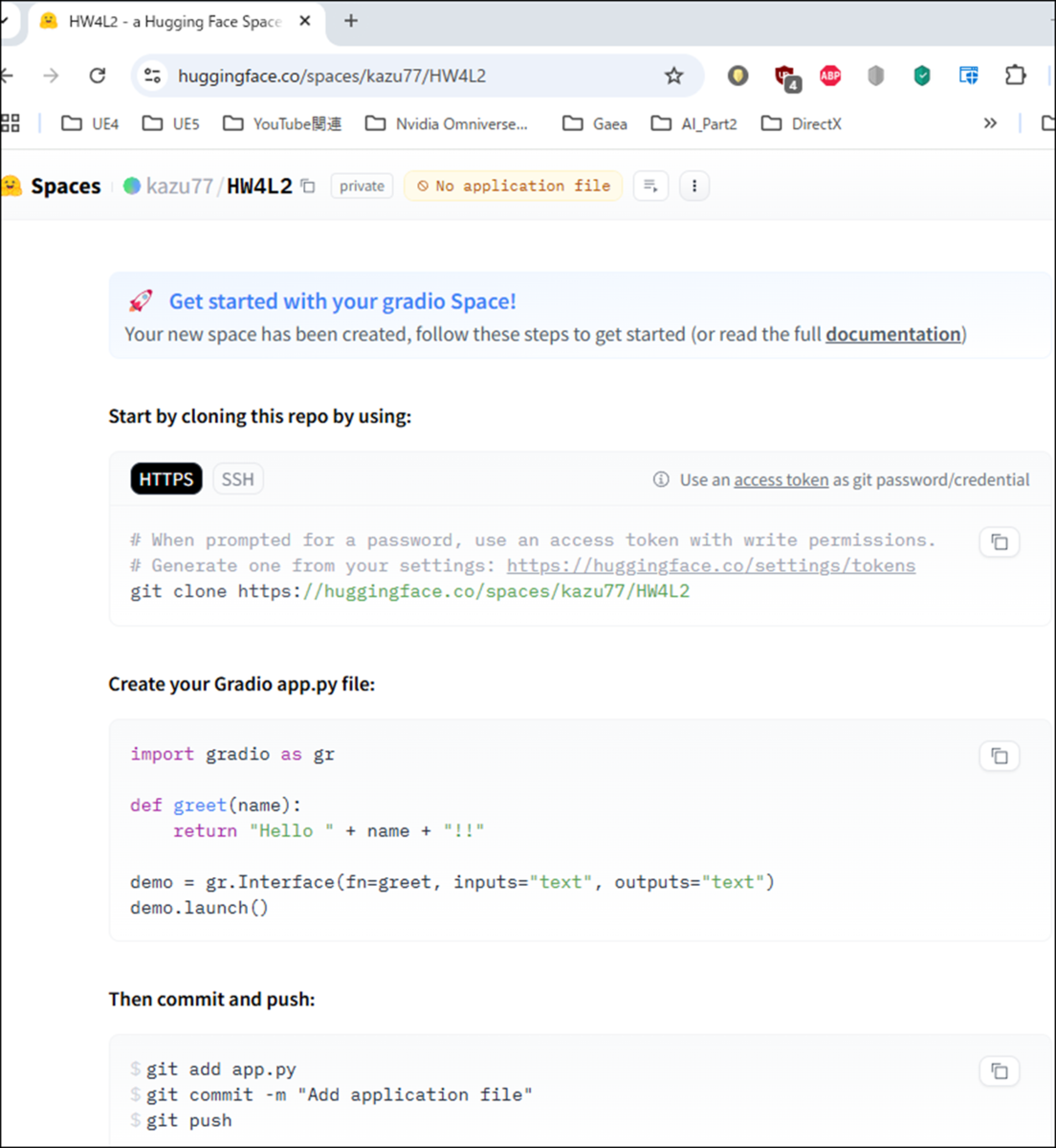Click the private visibility badge
The image size is (1056, 1148).
tap(362, 186)
